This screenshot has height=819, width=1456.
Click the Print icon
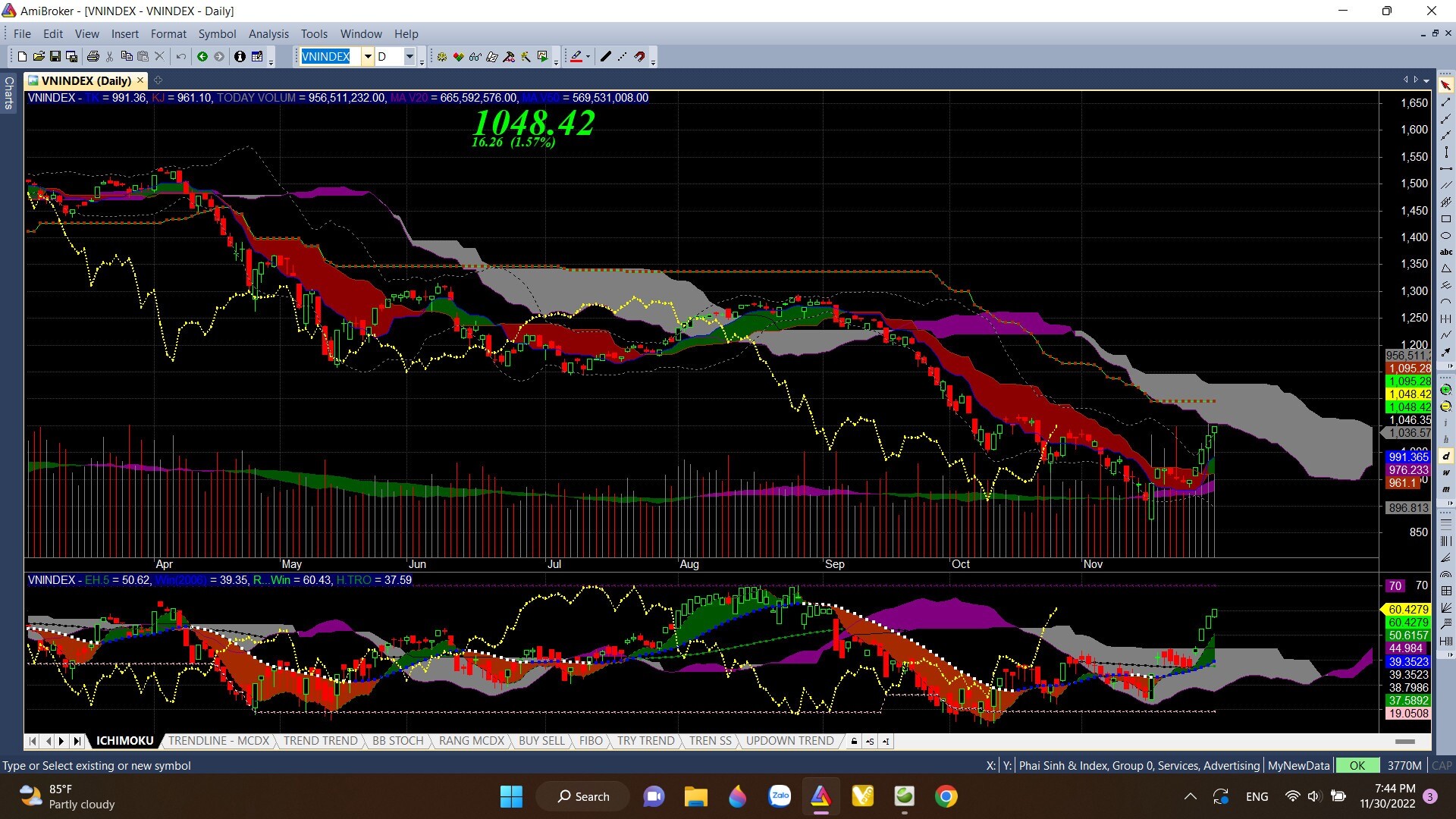tap(93, 57)
